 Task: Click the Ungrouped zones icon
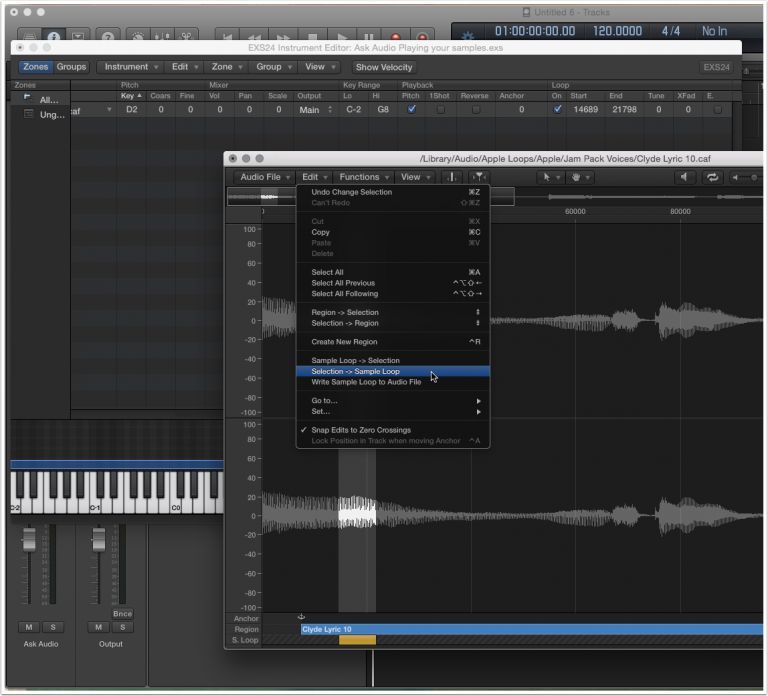28,114
